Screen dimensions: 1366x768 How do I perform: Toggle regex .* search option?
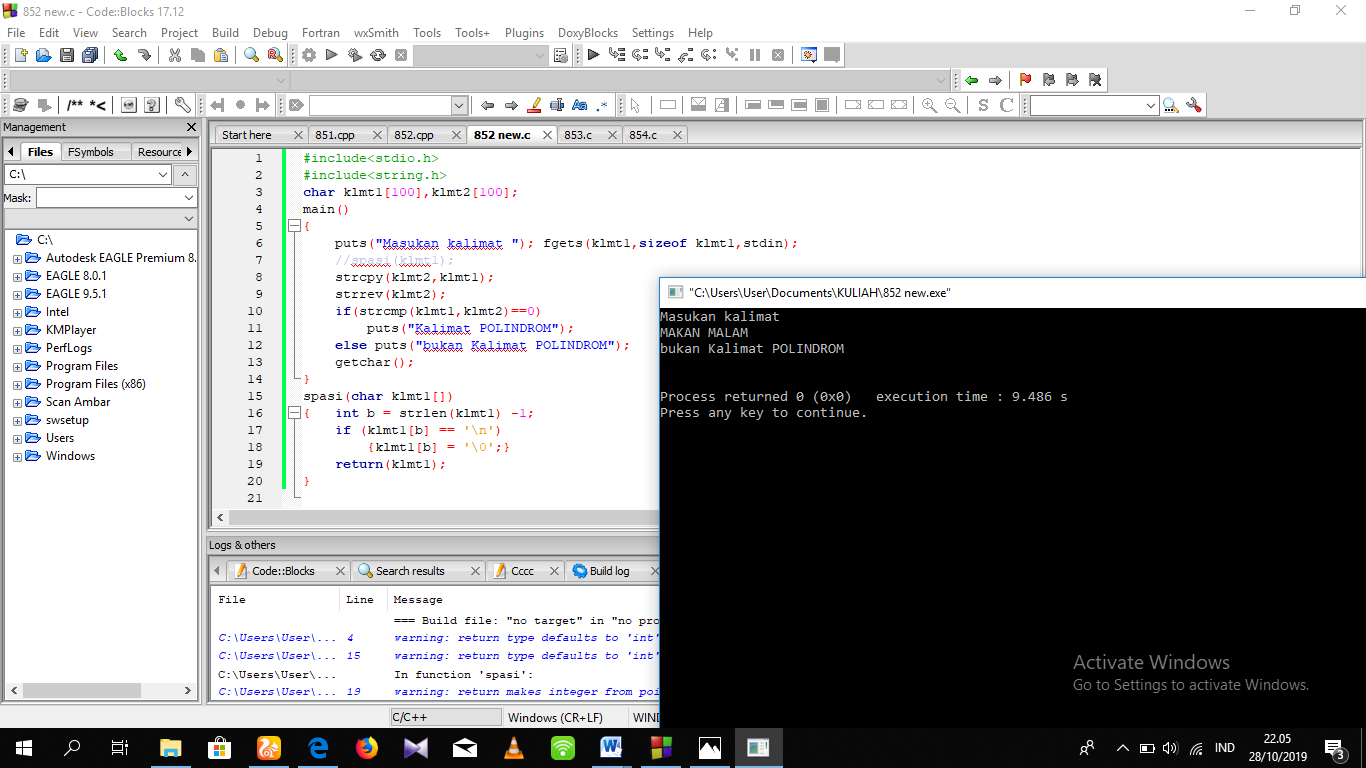[602, 105]
